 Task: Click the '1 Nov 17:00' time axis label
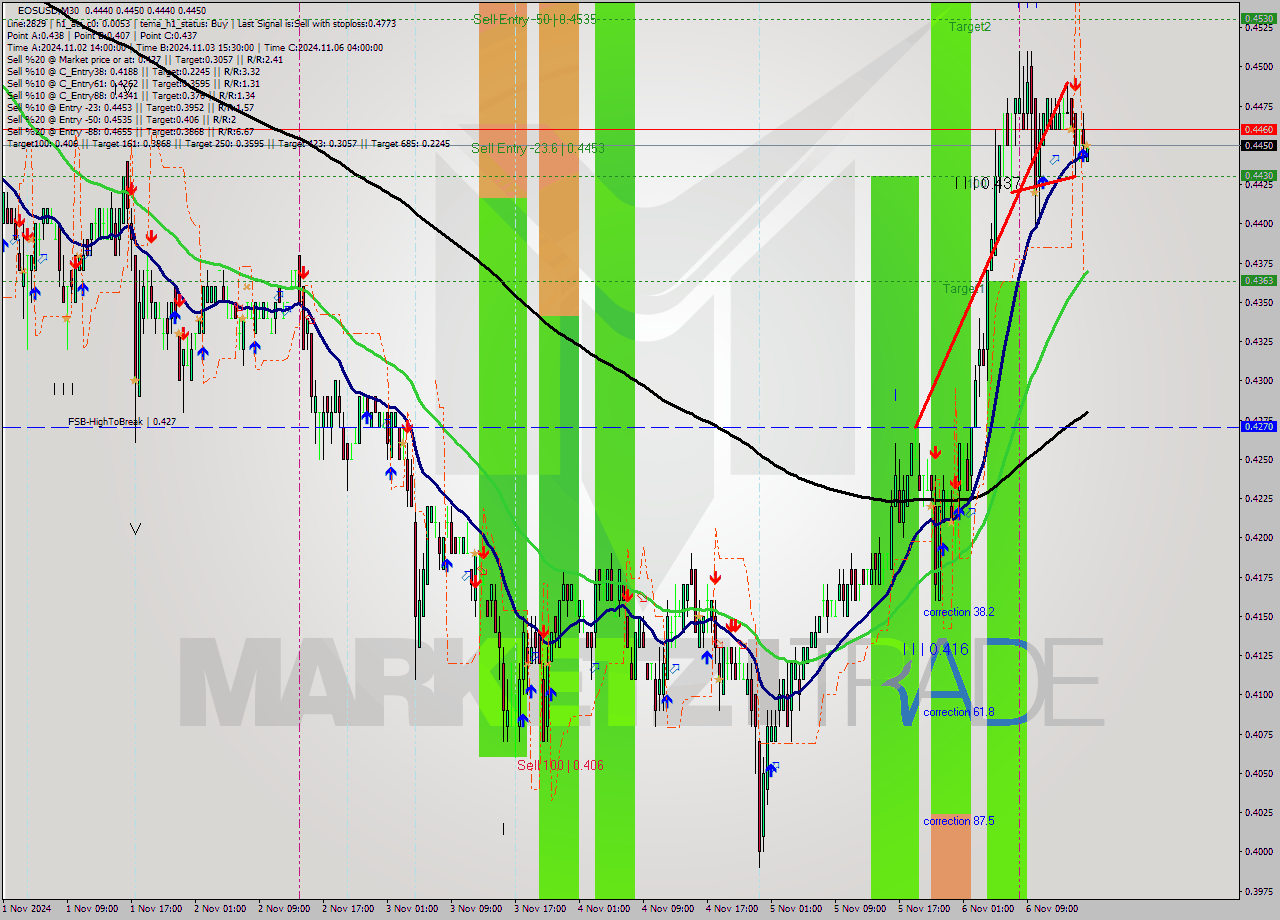pyautogui.click(x=156, y=909)
